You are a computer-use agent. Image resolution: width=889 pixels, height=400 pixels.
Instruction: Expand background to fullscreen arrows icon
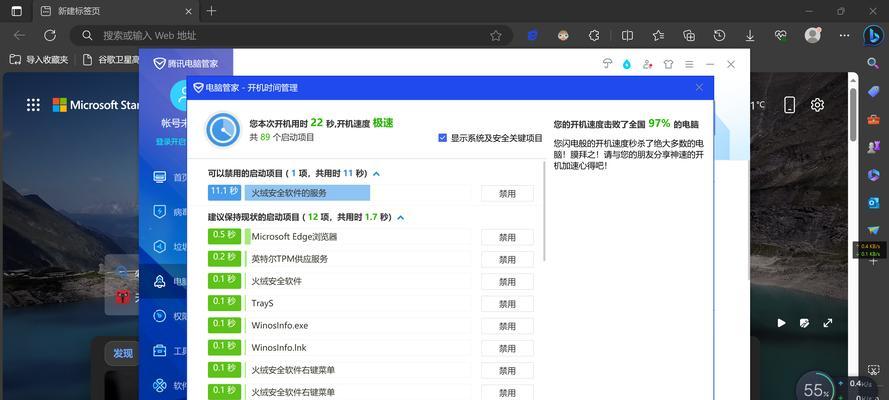click(828, 323)
